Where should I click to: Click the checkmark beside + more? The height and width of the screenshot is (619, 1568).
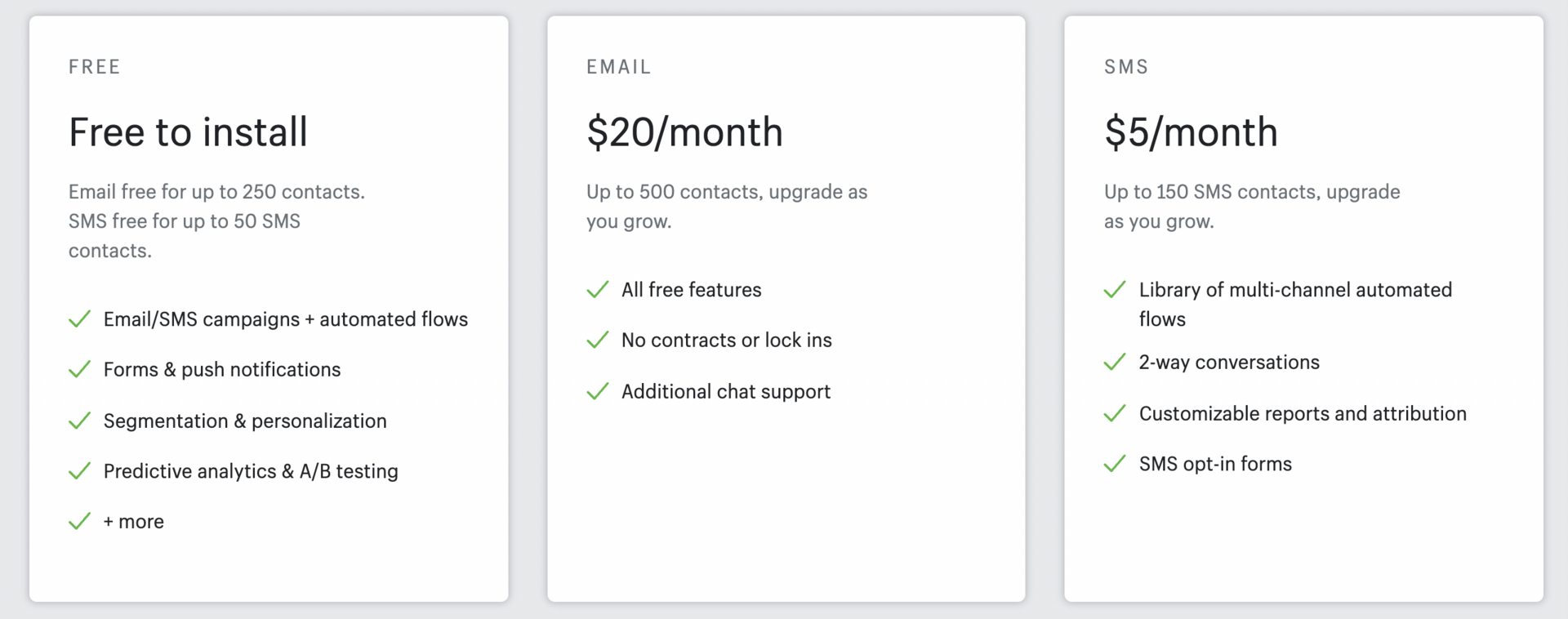pyautogui.click(x=80, y=521)
